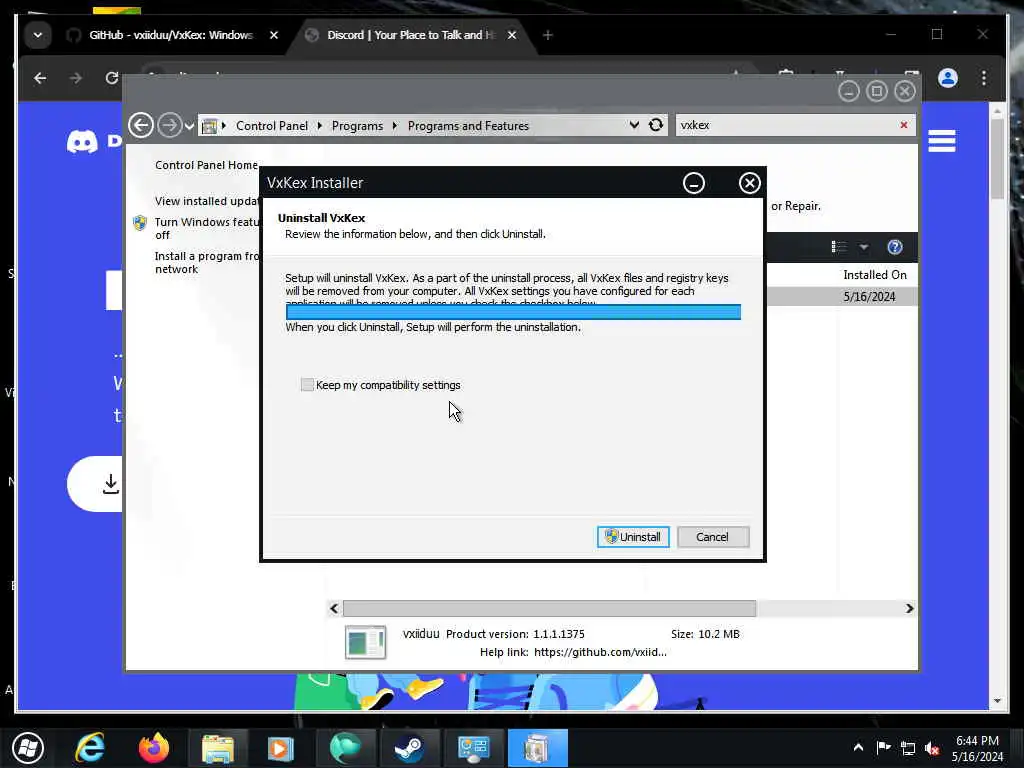Switch to GitHub vxiiduu/VxKex browser tab

[x=171, y=35]
